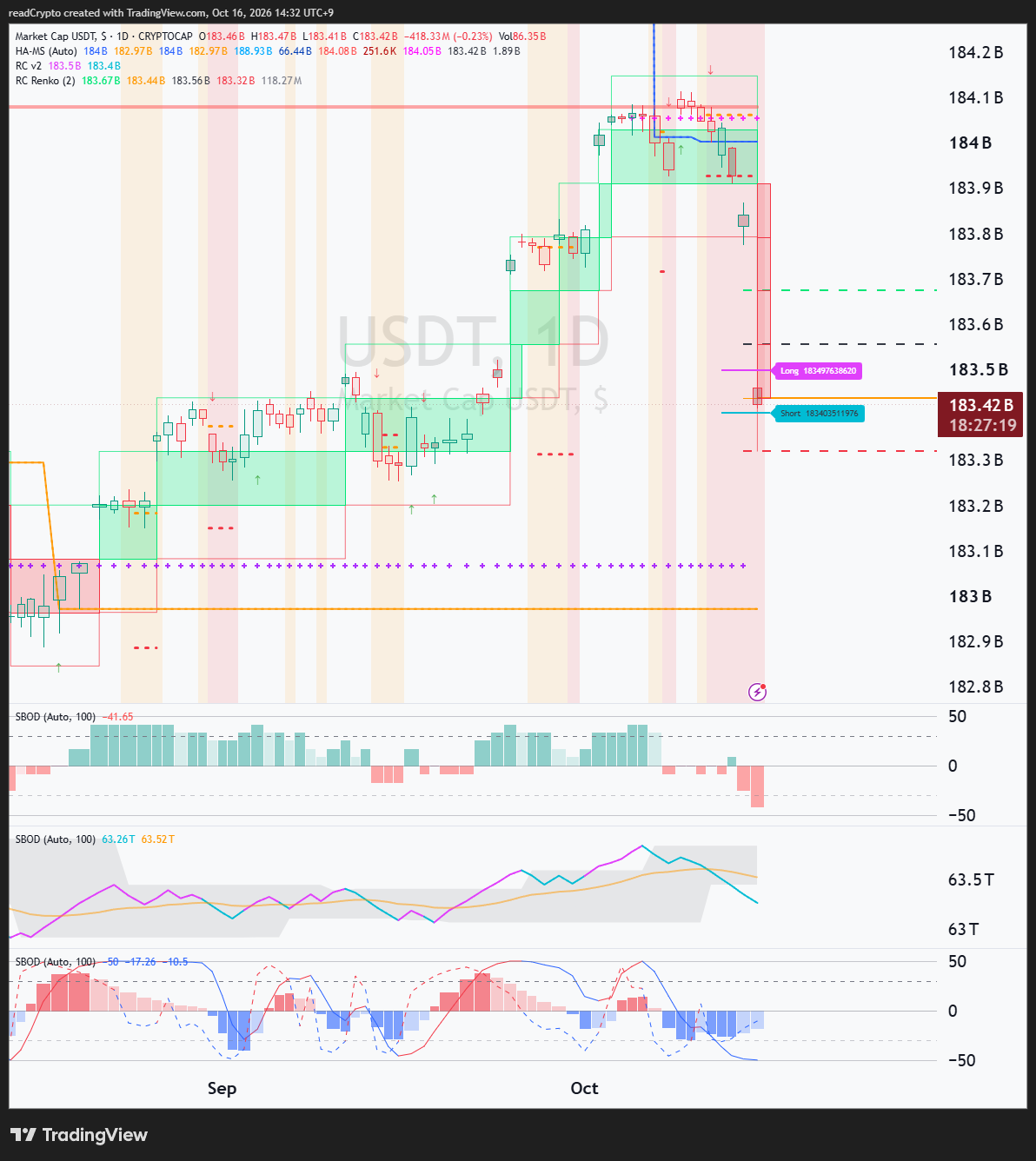
Task: Click the 183.2 B price axis label
Action: click(976, 507)
